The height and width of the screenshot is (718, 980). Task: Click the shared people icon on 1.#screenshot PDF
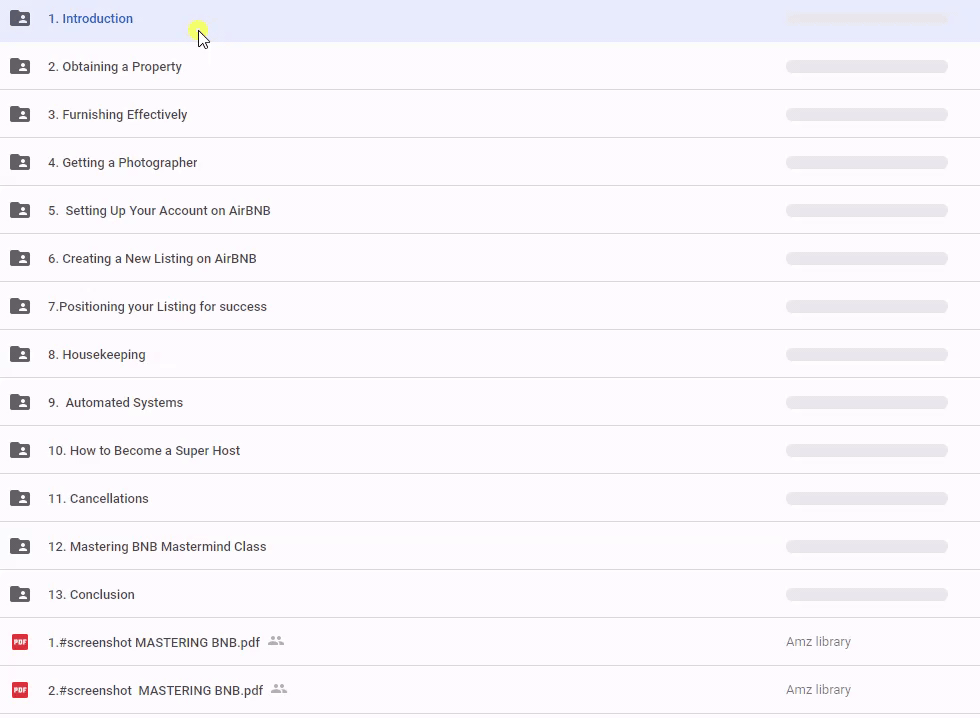(276, 641)
